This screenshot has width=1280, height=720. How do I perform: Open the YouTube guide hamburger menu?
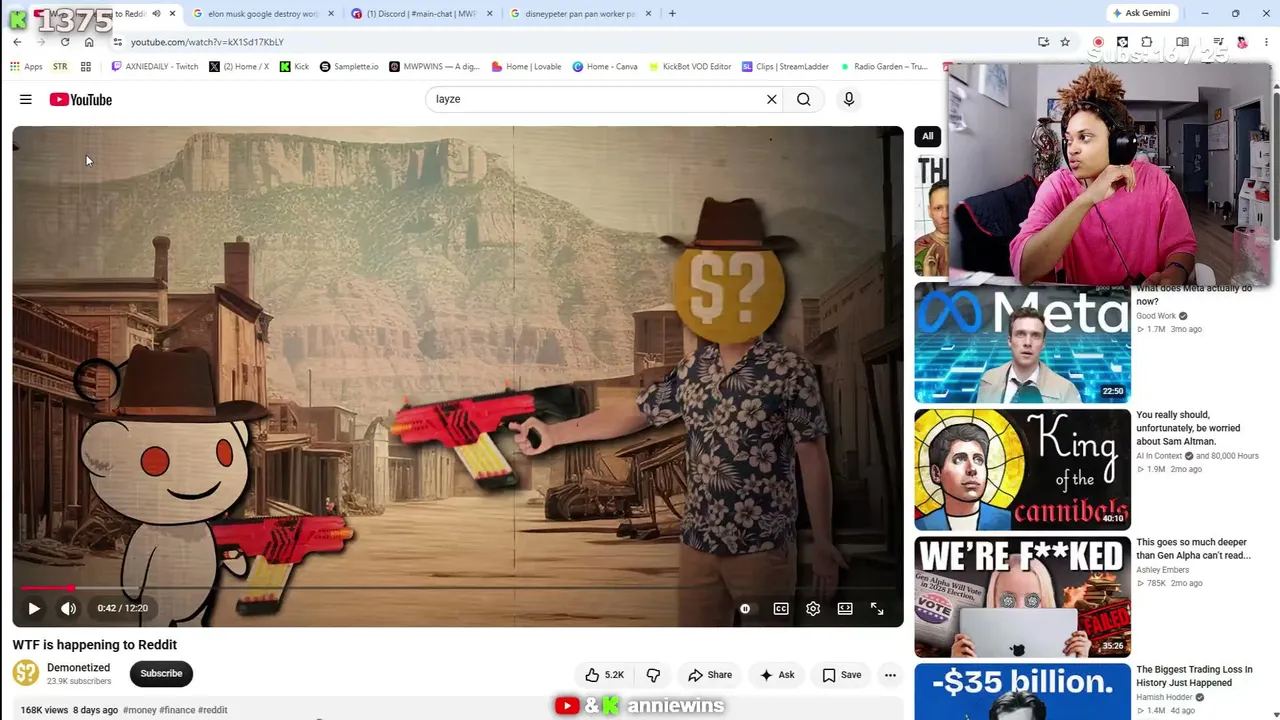click(x=26, y=99)
